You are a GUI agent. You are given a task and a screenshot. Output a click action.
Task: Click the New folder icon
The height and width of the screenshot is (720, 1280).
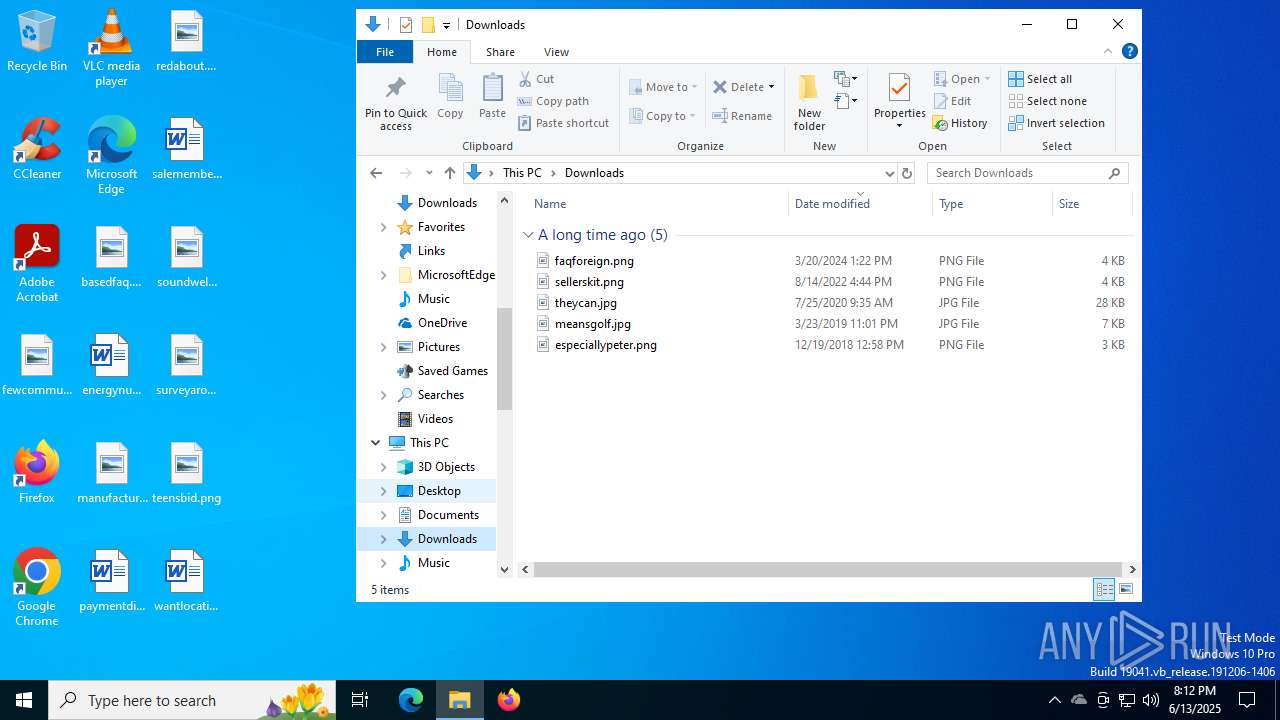click(x=809, y=89)
